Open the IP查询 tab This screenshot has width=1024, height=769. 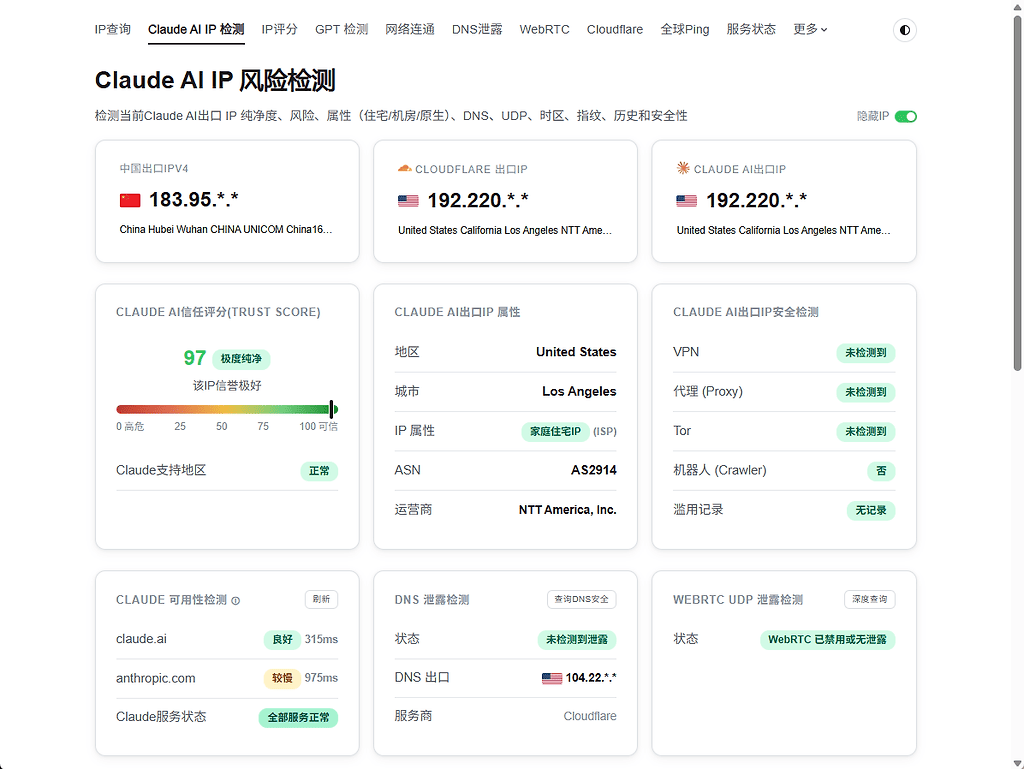112,29
